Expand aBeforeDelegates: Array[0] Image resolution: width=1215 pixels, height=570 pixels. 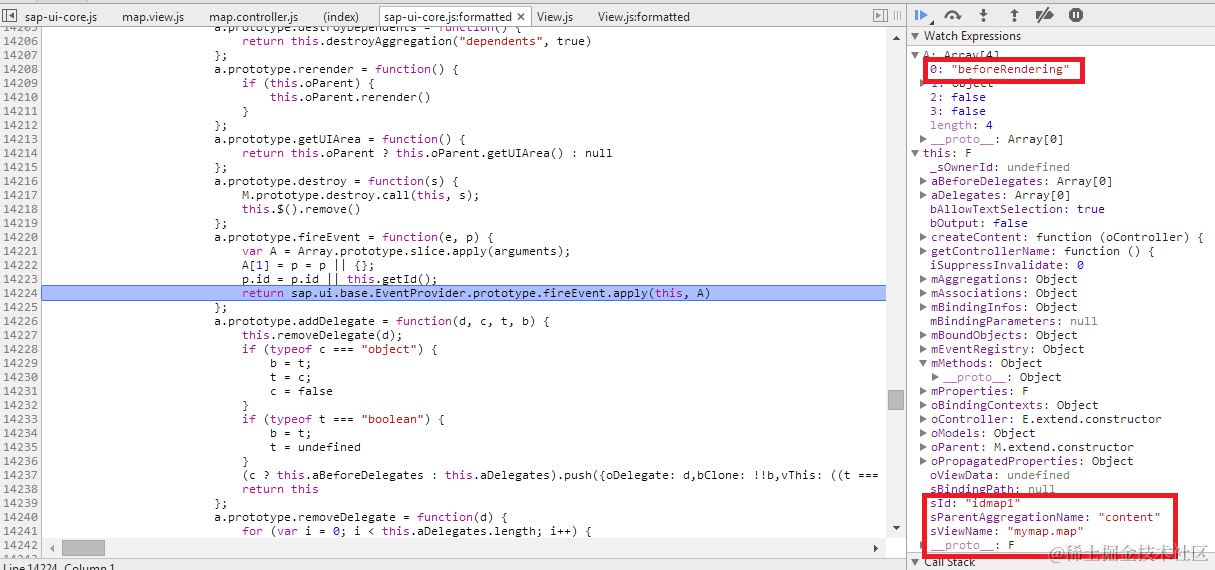coord(923,181)
